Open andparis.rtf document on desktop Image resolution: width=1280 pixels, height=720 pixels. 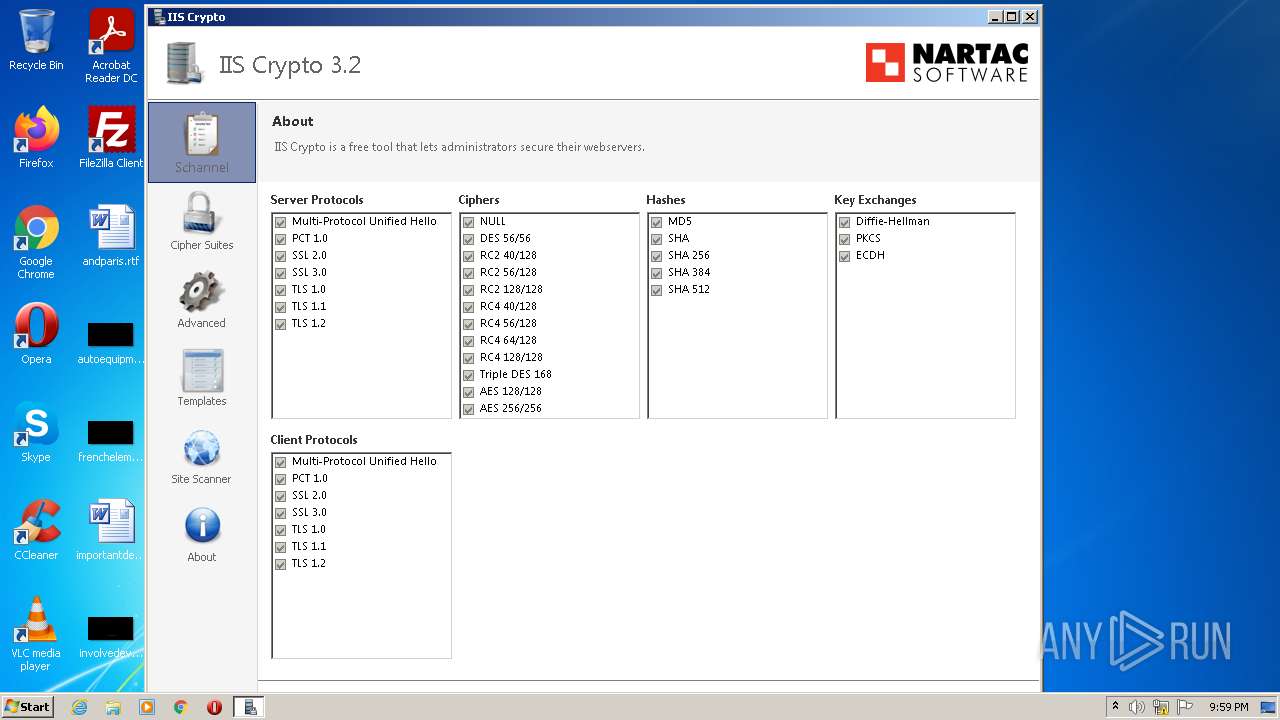pos(111,235)
